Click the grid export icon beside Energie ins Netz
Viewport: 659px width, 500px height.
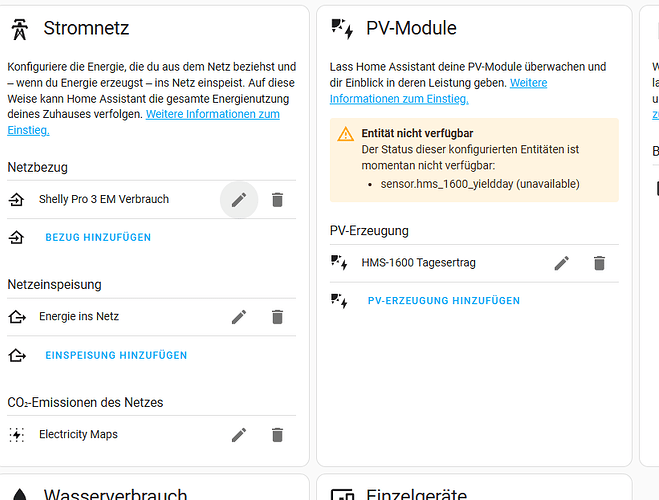click(17, 317)
